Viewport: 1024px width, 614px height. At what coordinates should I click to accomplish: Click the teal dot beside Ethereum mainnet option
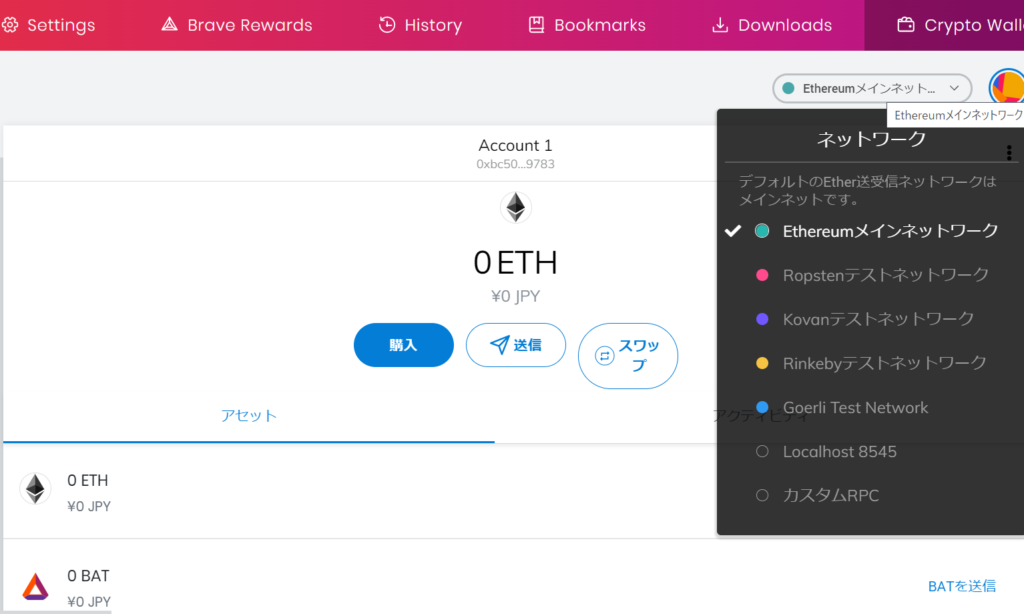point(762,231)
